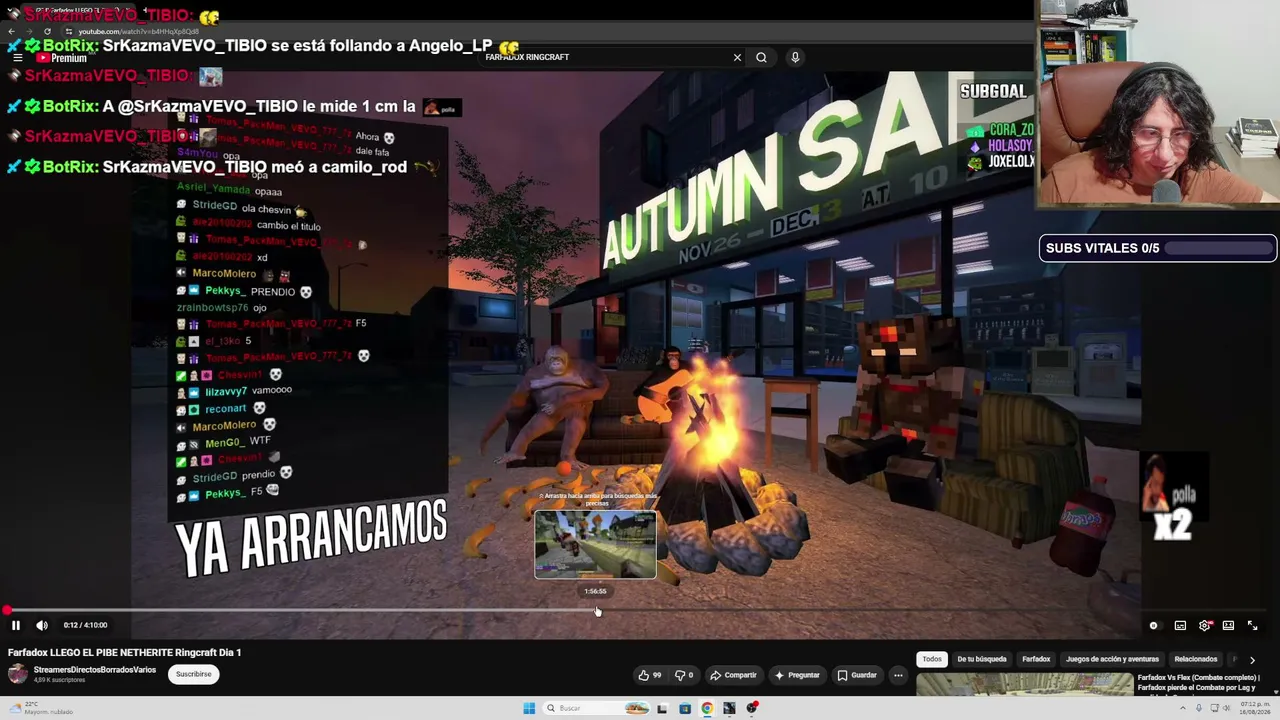This screenshot has width=1280, height=720.
Task: Open the taskbar clock and date
Action: (x=1254, y=708)
